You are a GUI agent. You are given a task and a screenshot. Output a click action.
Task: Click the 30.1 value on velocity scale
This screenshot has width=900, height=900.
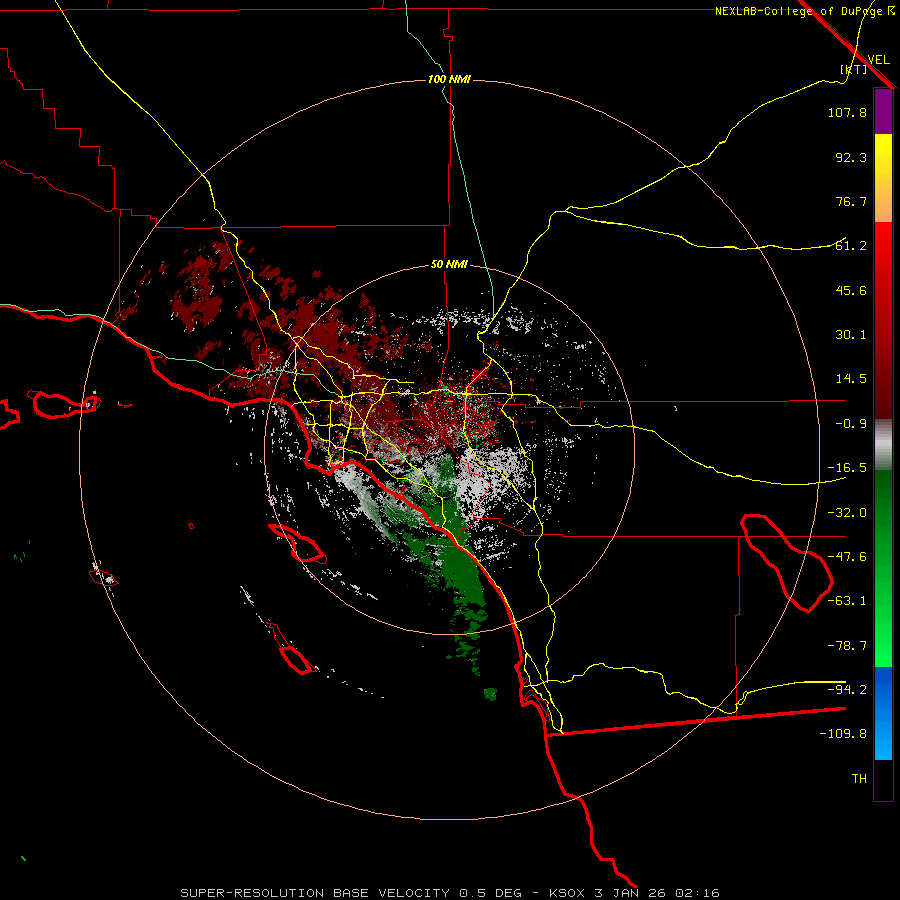851,335
